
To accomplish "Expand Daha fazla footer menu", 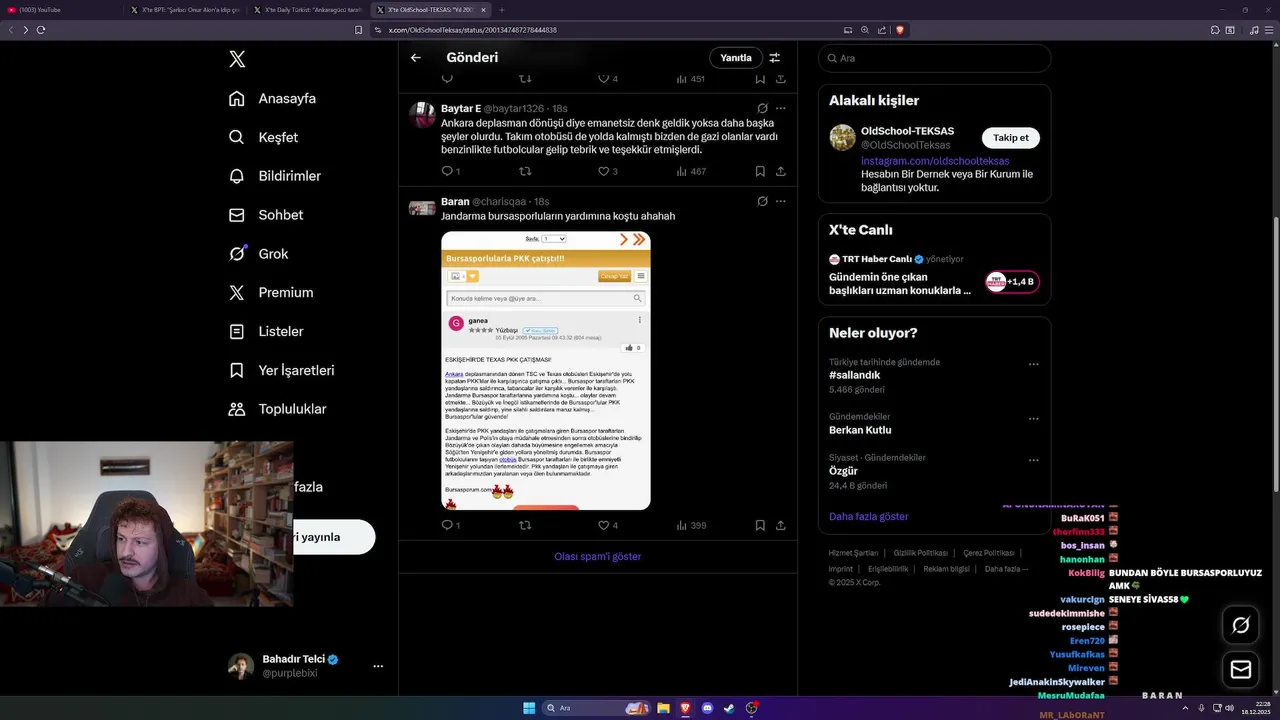I will coord(1006,569).
